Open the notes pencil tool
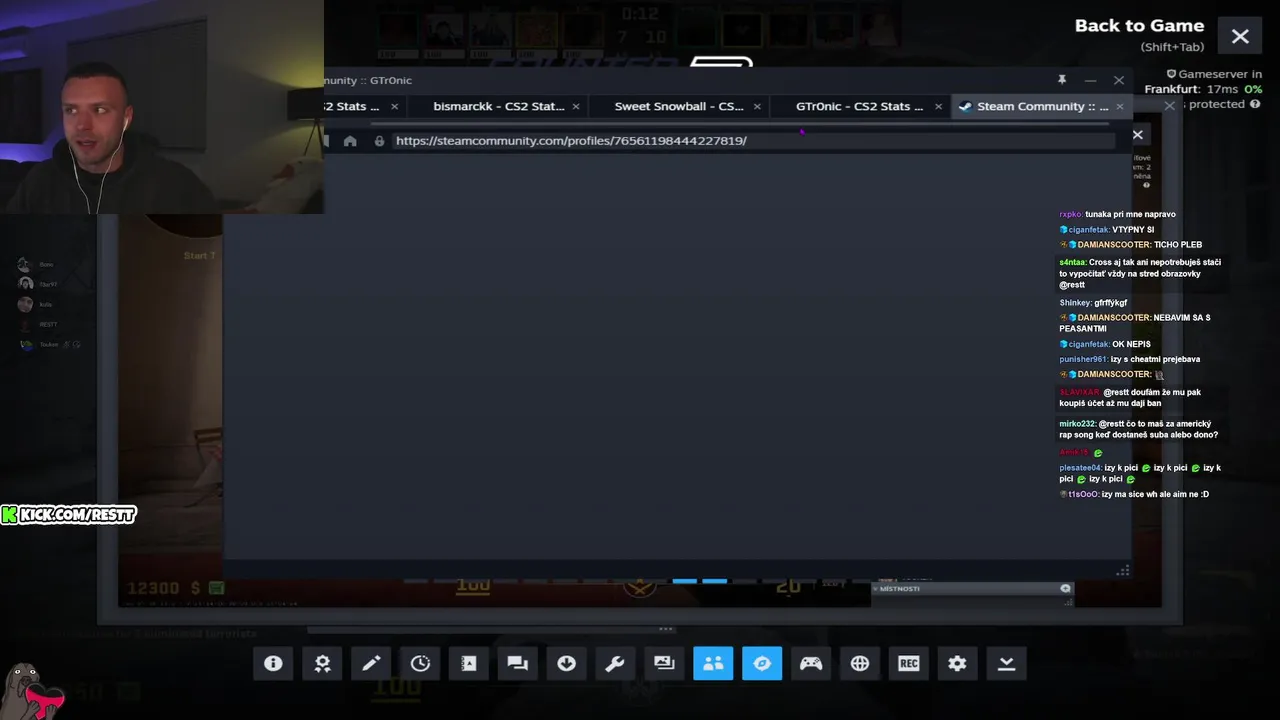The height and width of the screenshot is (720, 1280). (371, 663)
